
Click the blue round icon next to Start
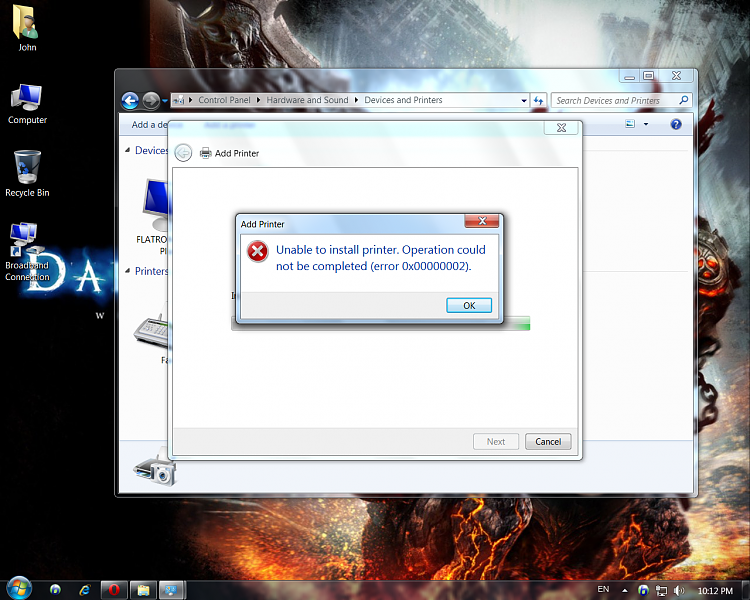[55, 589]
